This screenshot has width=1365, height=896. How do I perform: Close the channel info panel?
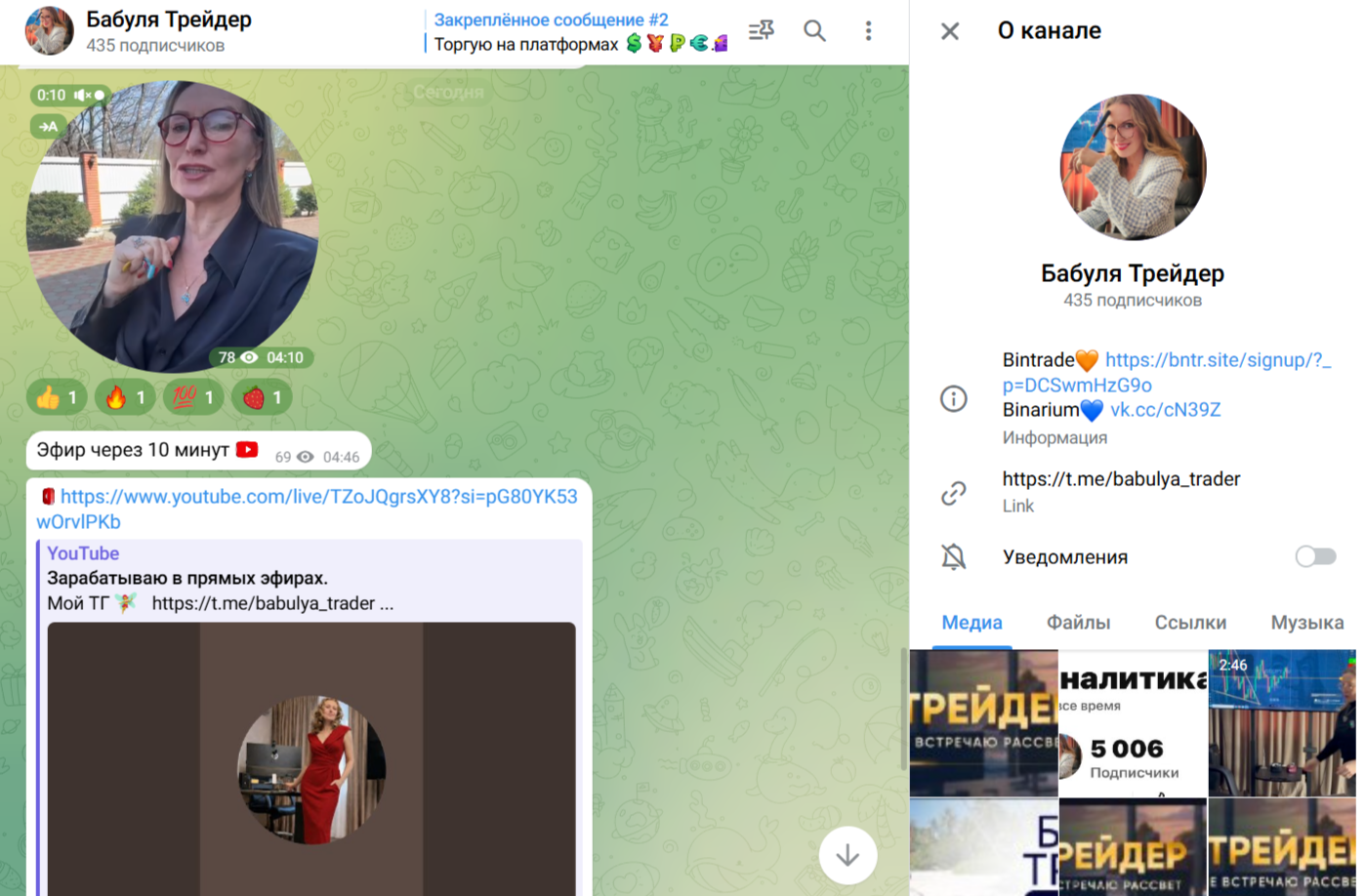pos(949,31)
